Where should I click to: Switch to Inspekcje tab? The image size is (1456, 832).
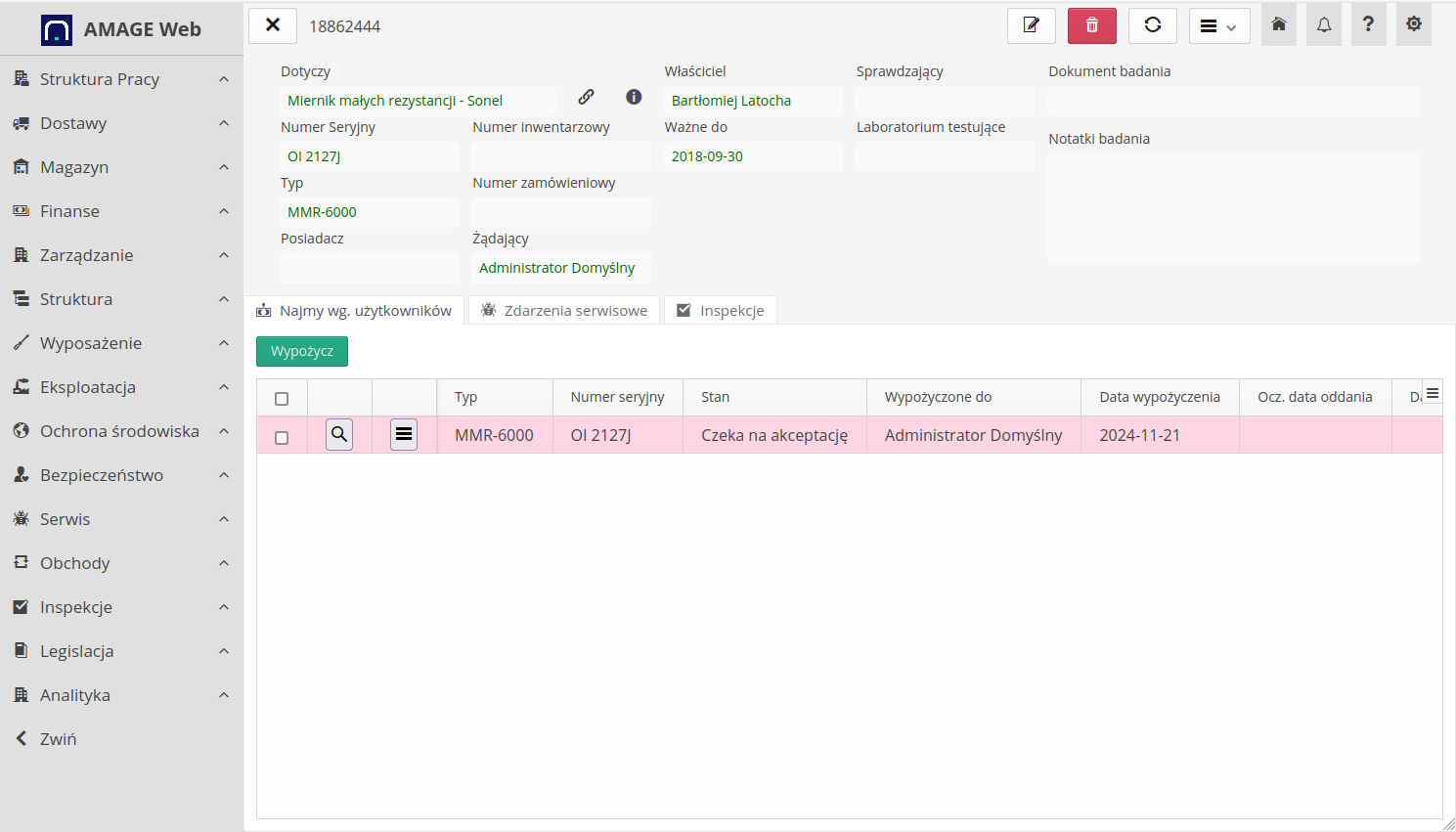point(721,310)
